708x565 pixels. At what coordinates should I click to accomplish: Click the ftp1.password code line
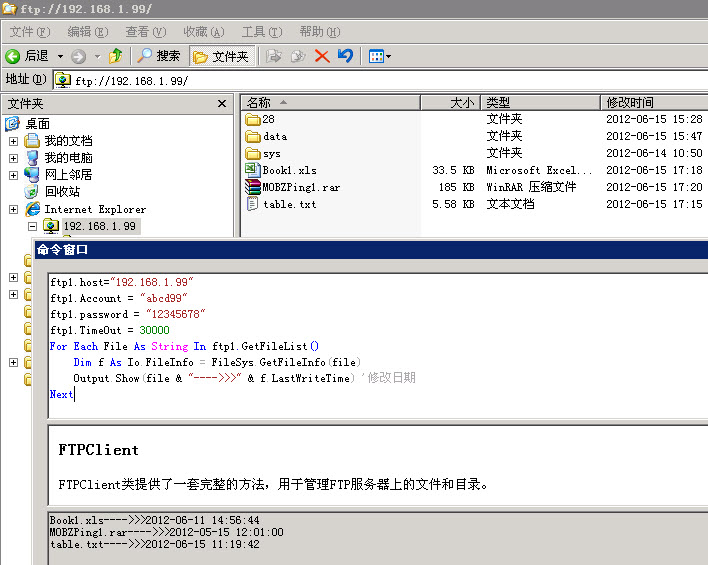(128, 314)
